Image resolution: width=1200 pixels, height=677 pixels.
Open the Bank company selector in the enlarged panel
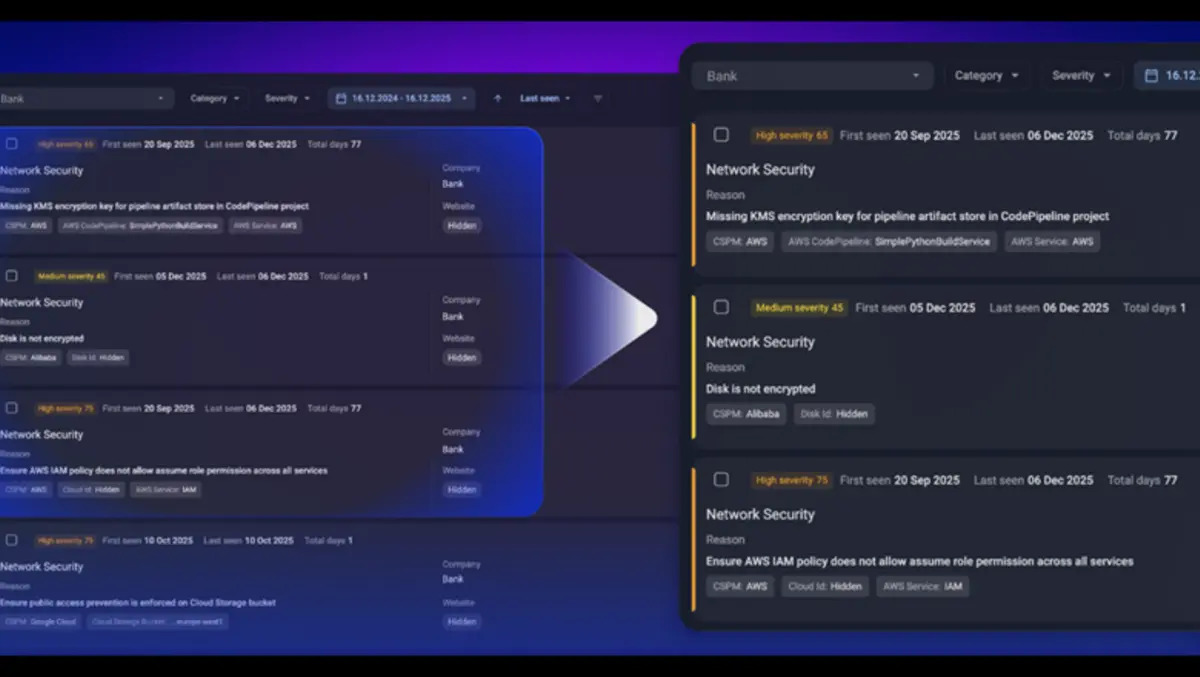click(x=813, y=76)
